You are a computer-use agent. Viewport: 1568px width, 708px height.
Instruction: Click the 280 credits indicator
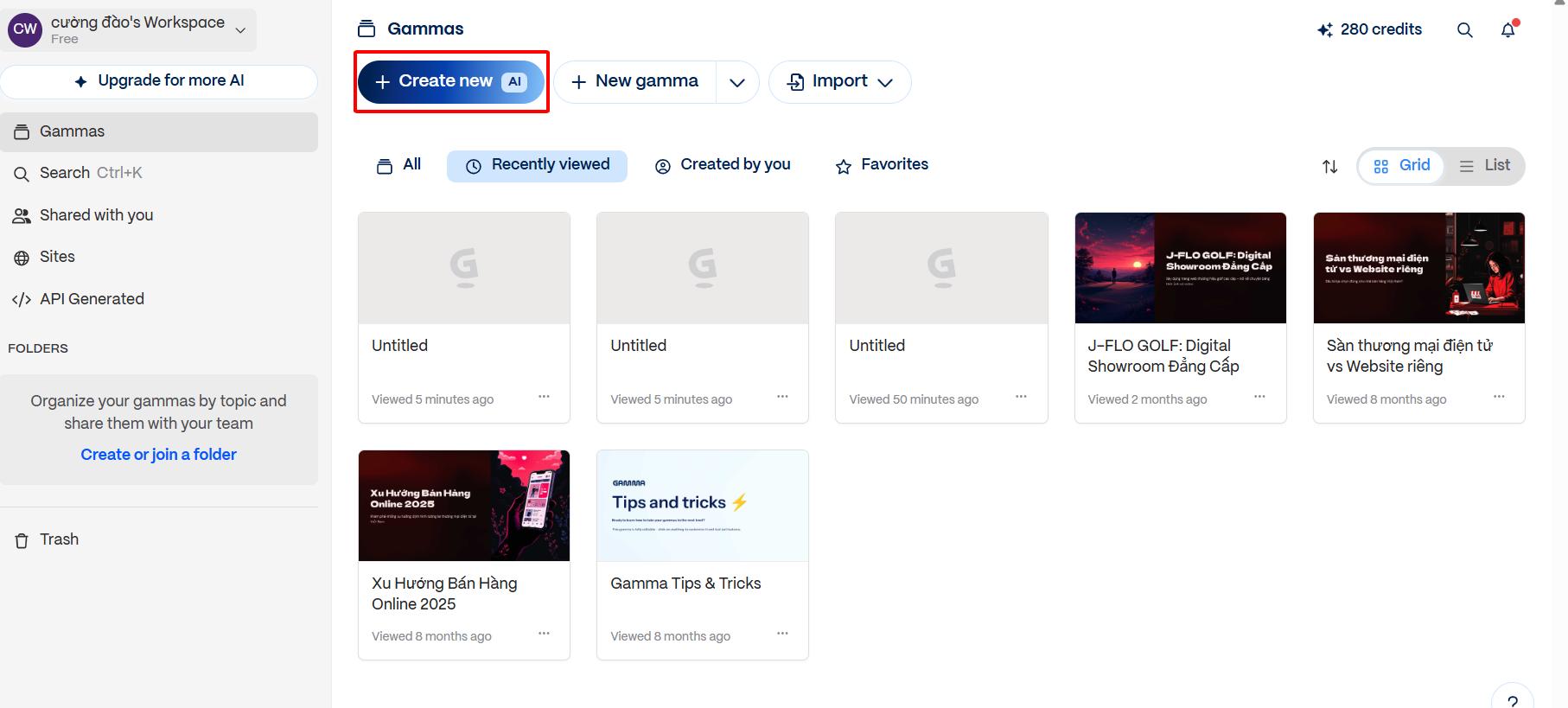pyautogui.click(x=1369, y=29)
